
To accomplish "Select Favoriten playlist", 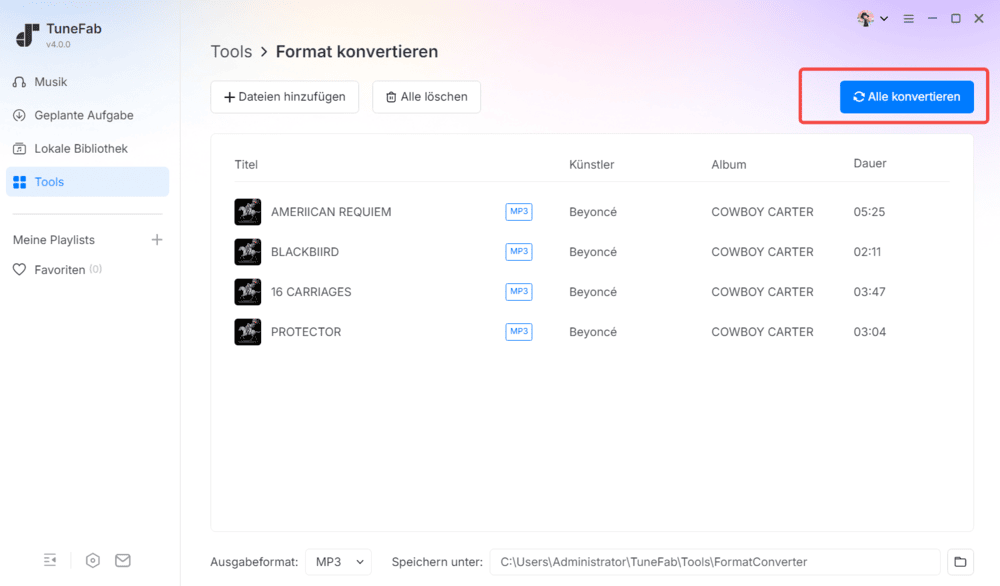I will [x=60, y=270].
